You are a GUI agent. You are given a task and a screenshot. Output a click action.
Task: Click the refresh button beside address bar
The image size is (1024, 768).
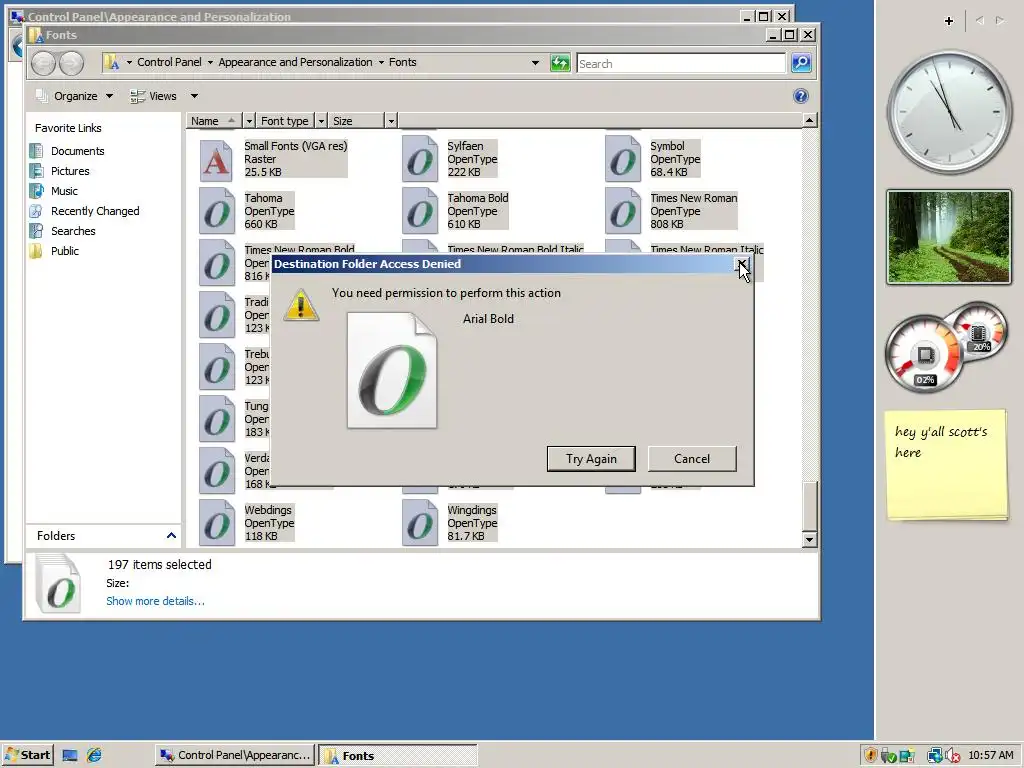click(560, 63)
